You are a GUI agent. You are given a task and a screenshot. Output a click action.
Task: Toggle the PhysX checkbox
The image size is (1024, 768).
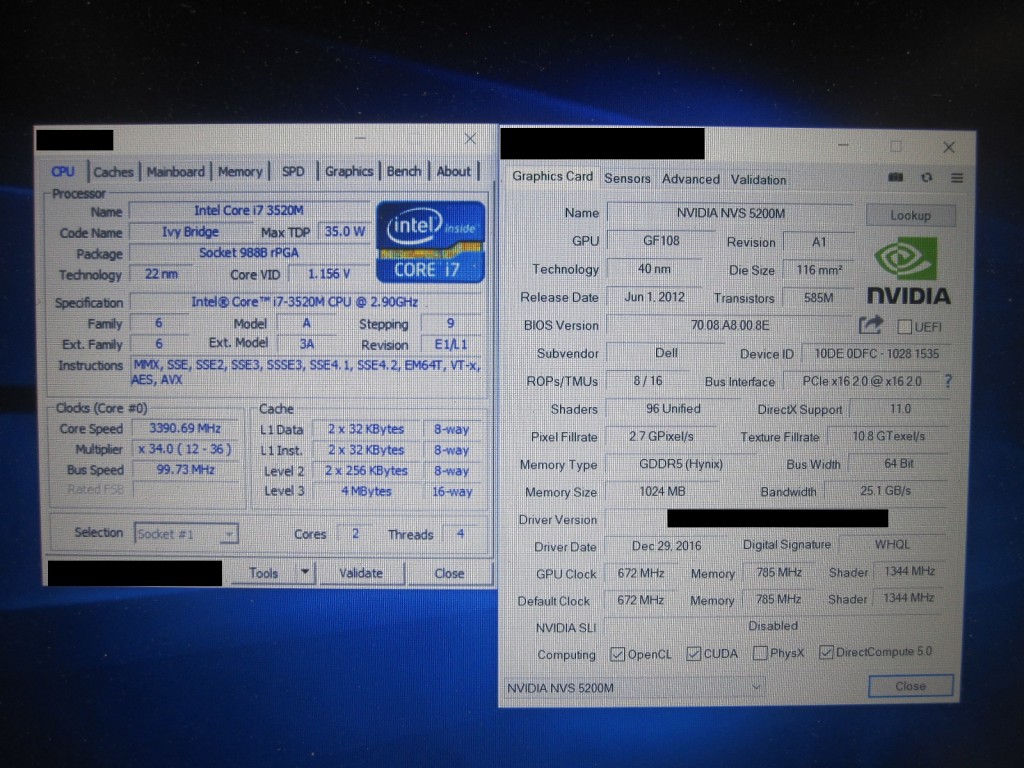[760, 652]
